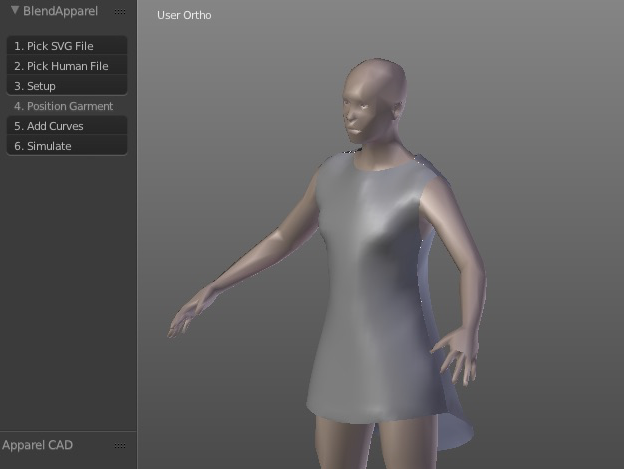Choose the 5. Add Curves button

tap(67, 126)
